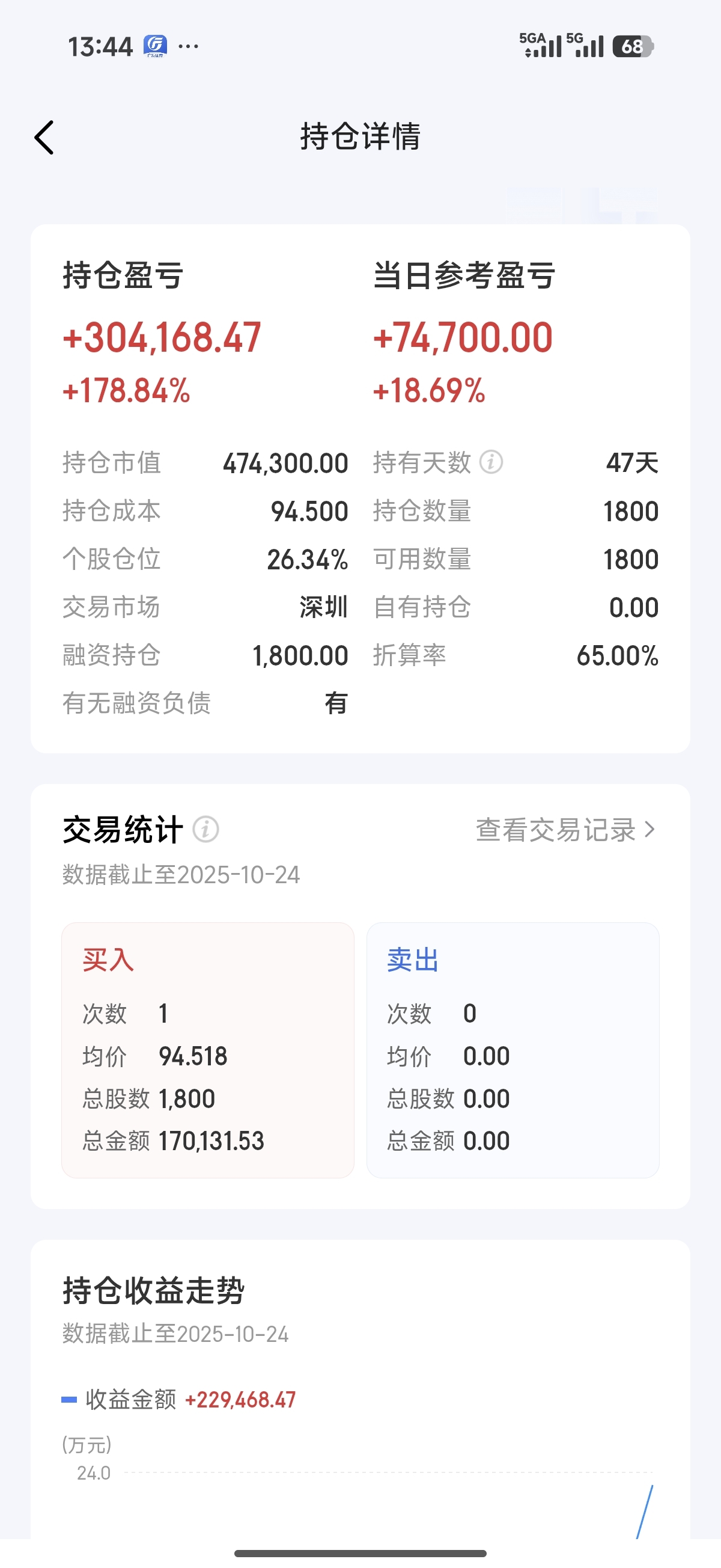Screen dimensions: 721x1568
Task: Tap the 收益金额 blue legend marker
Action: (69, 1400)
